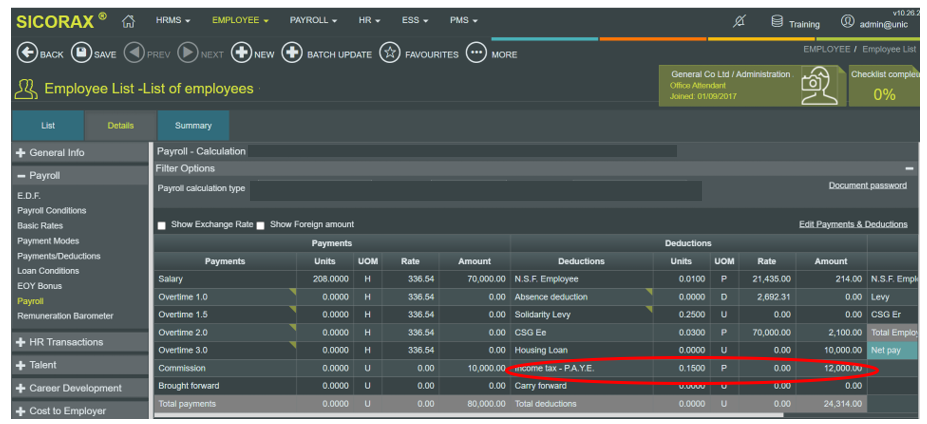Click the New plus icon
Viewport: 927px width, 424px height.
coord(241,54)
